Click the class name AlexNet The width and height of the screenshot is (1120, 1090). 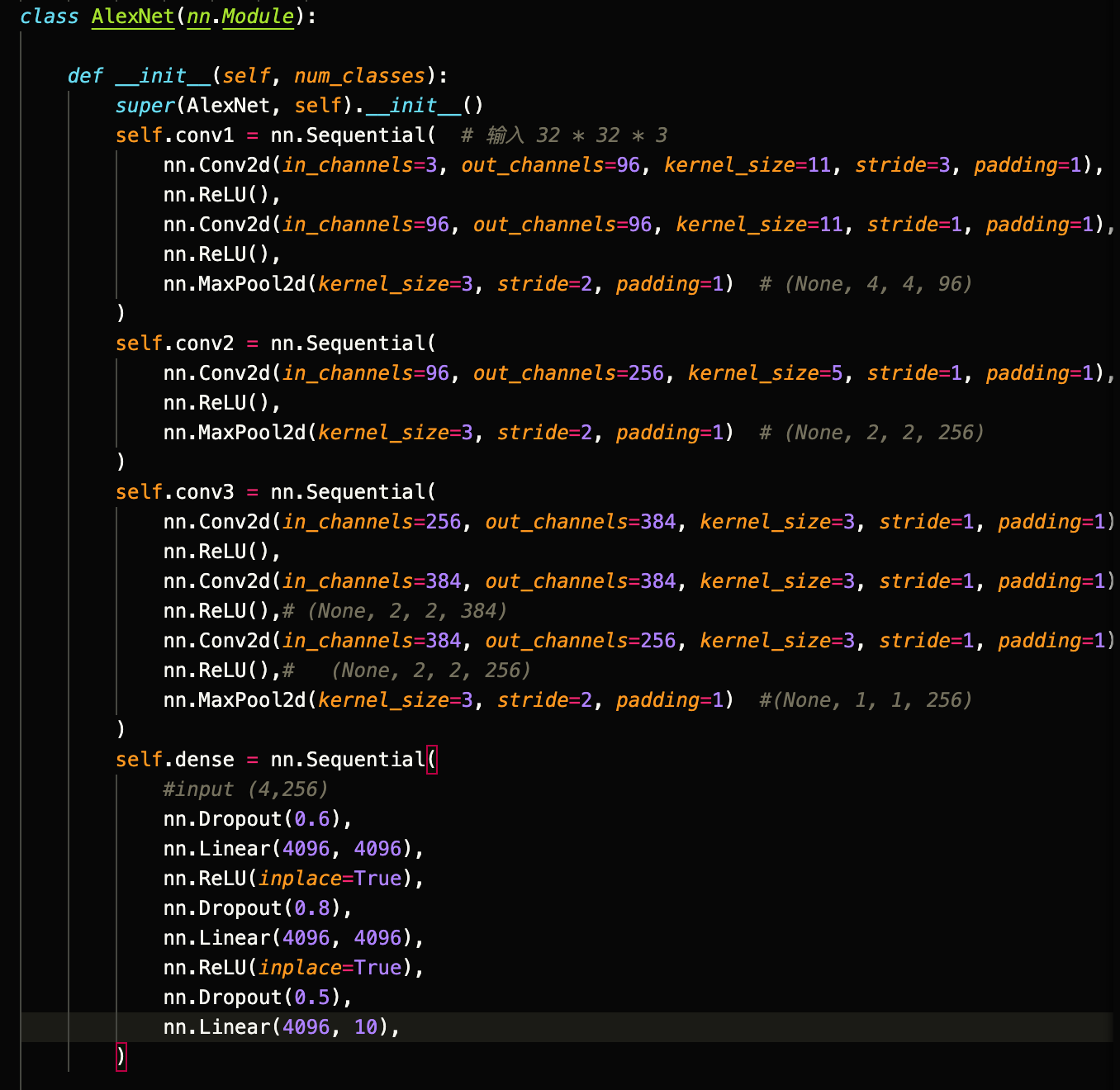133,17
